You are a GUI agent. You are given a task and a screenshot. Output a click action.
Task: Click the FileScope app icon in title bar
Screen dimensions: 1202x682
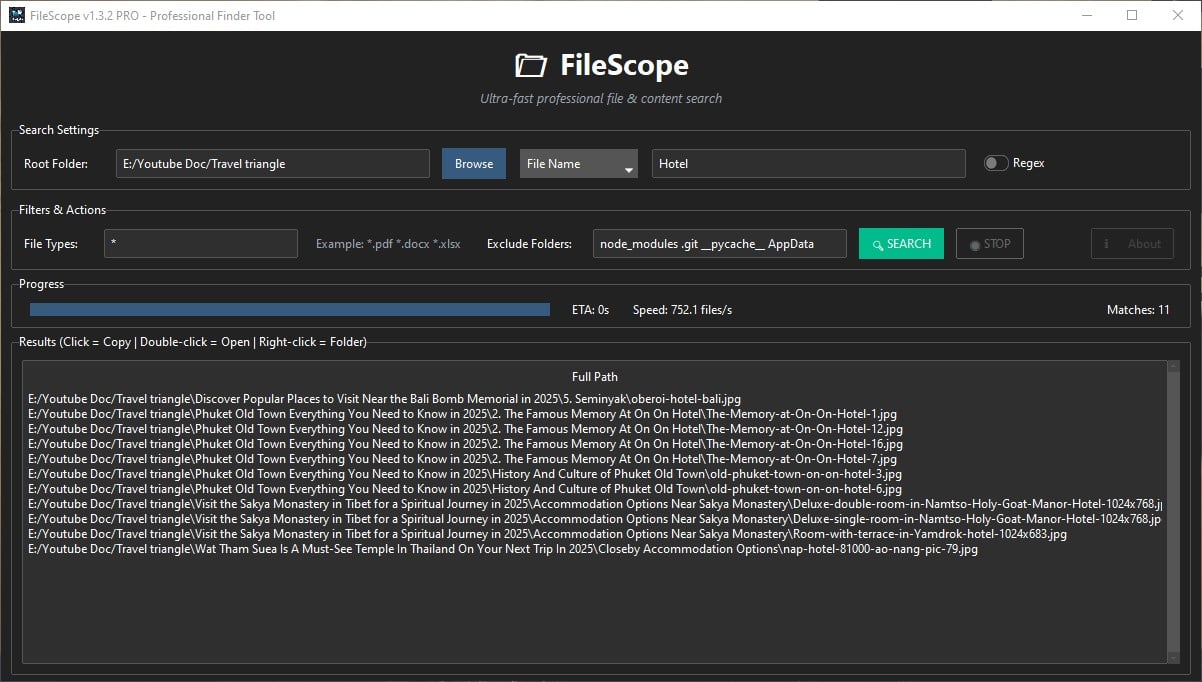point(16,15)
